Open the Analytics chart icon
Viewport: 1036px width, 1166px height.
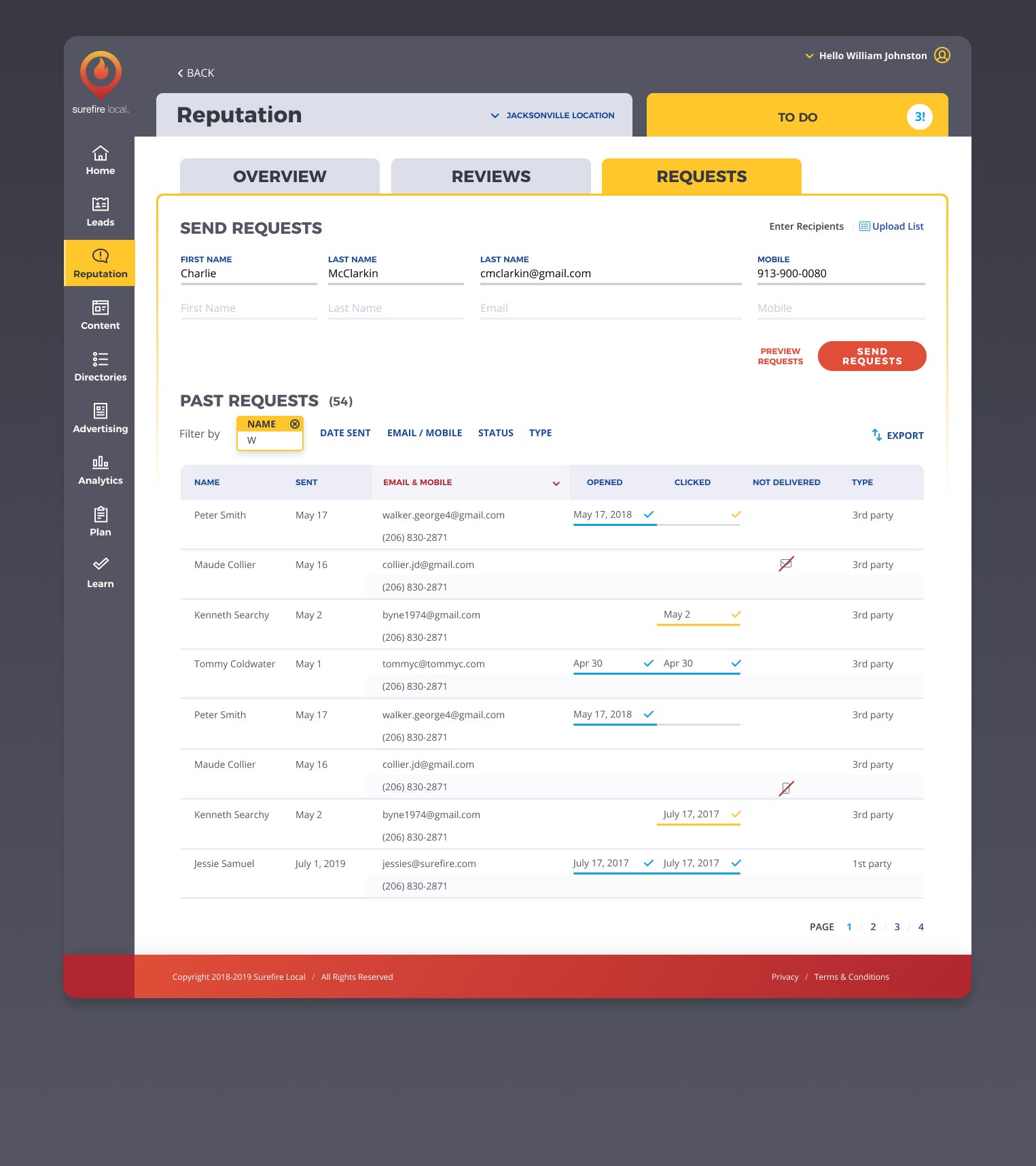pos(100,463)
